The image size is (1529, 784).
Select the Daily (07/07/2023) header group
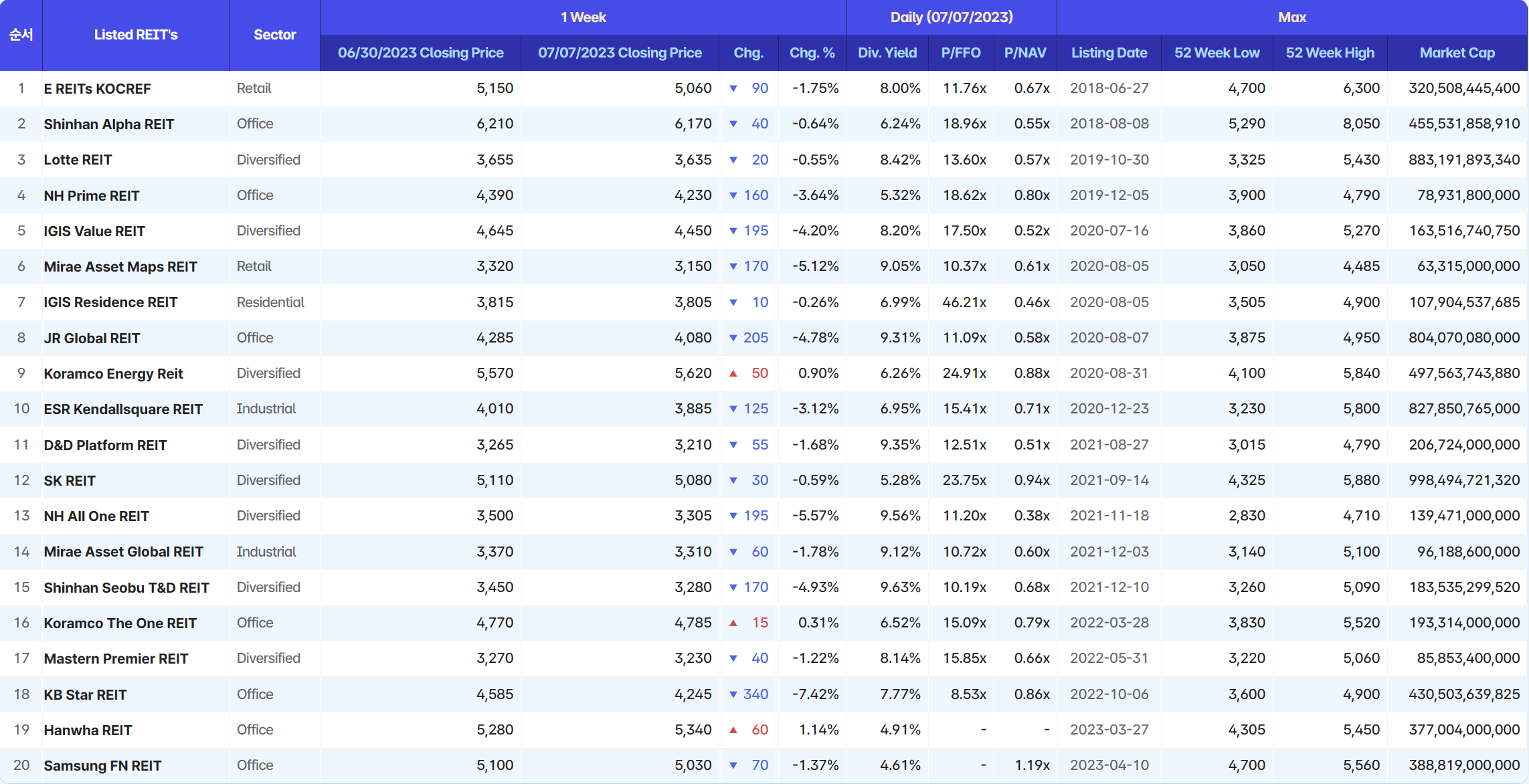click(x=952, y=17)
